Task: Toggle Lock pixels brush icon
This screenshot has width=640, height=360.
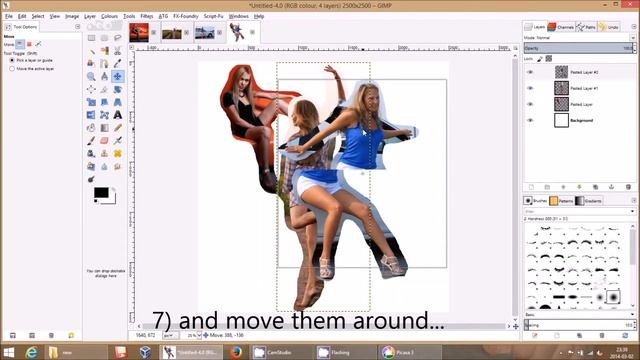Action: [x=540, y=59]
